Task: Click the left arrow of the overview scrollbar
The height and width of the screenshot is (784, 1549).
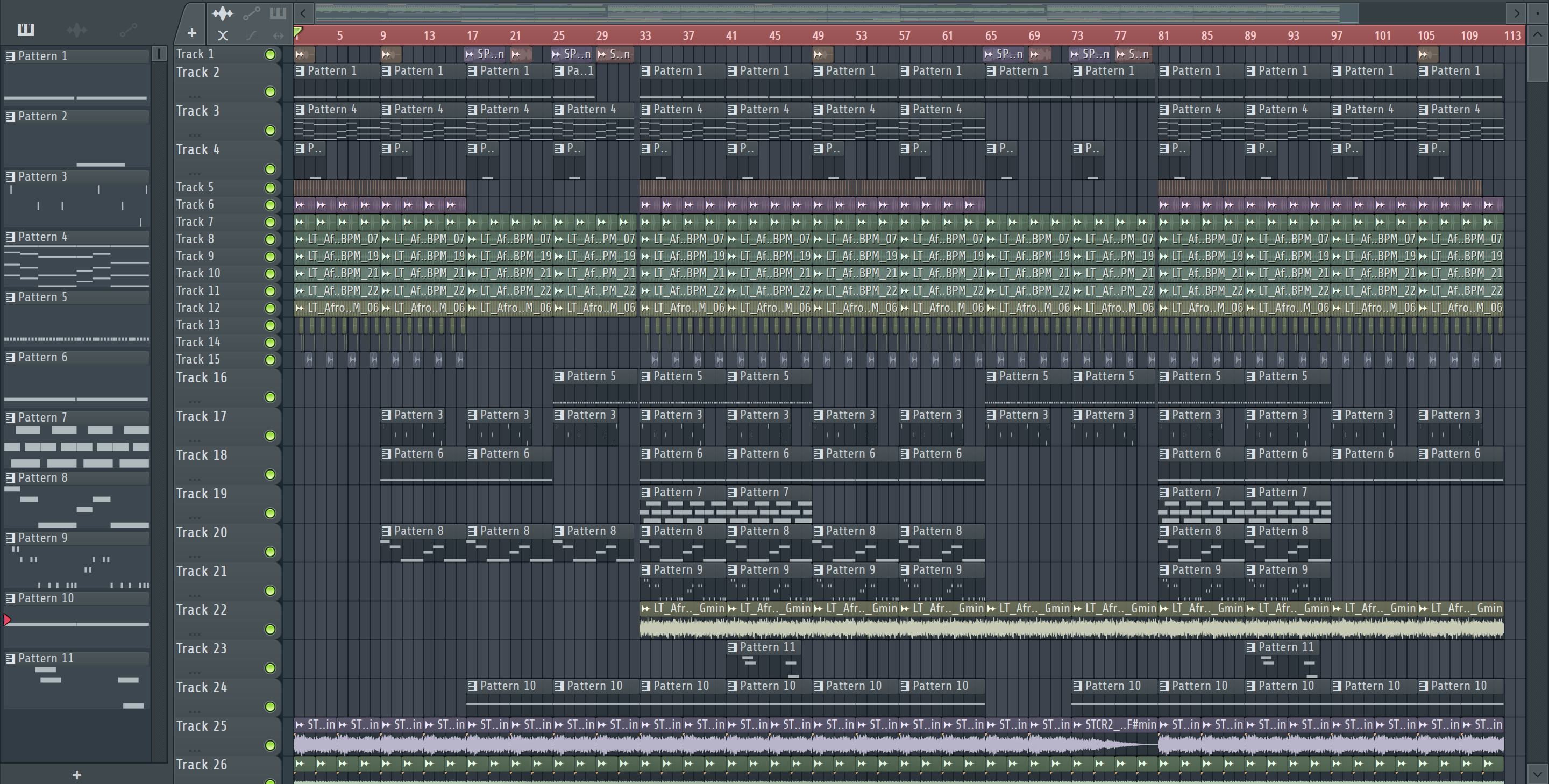Action: pos(304,12)
